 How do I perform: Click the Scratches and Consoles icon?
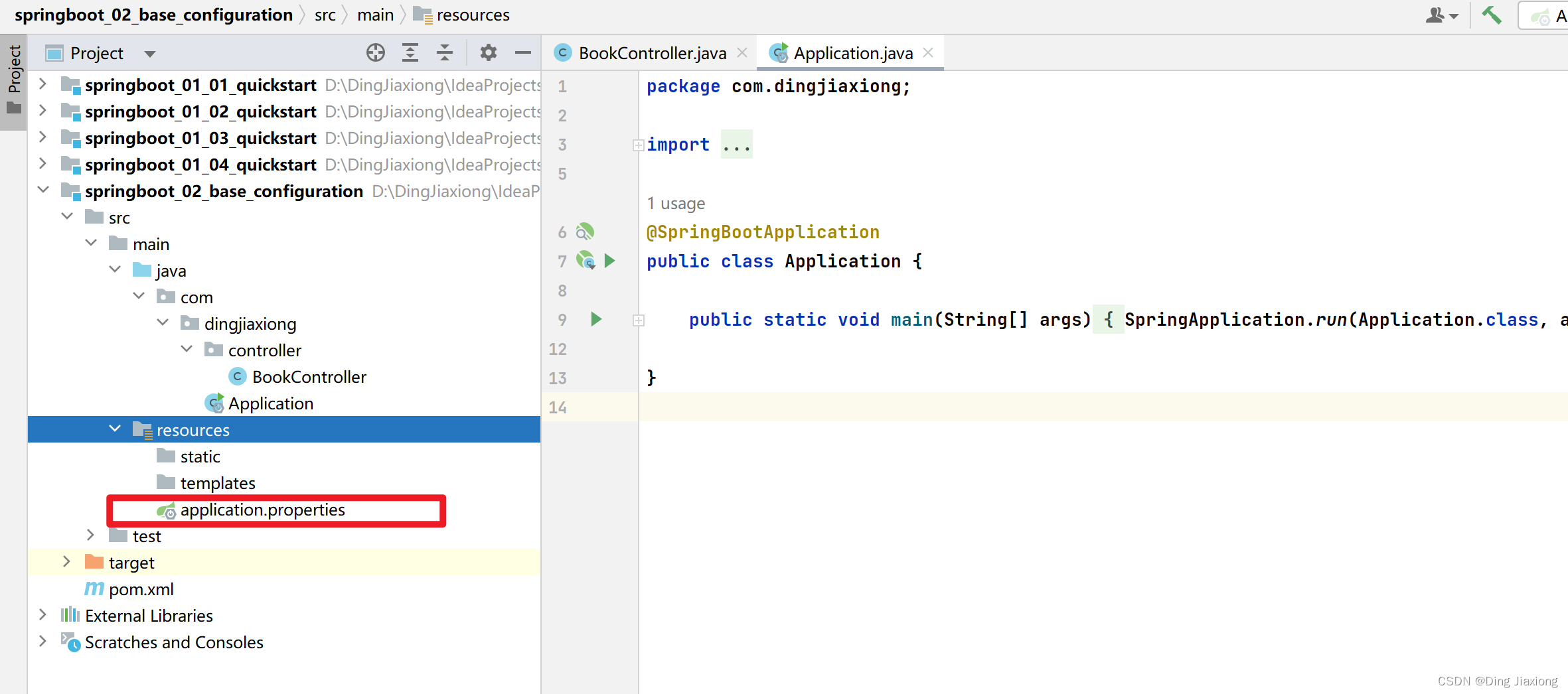[70, 642]
